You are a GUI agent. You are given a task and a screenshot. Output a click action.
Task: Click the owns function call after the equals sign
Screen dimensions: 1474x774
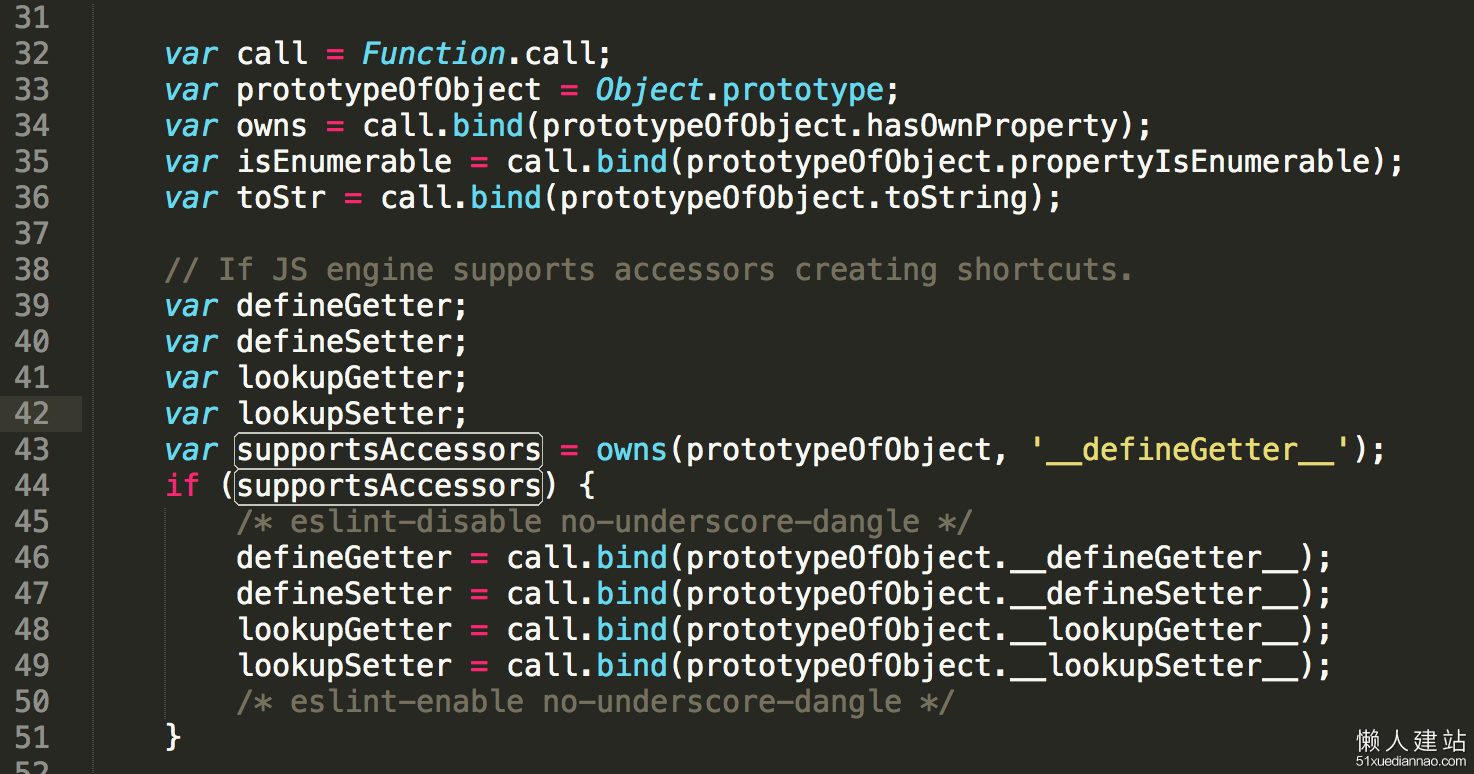[x=631, y=450]
